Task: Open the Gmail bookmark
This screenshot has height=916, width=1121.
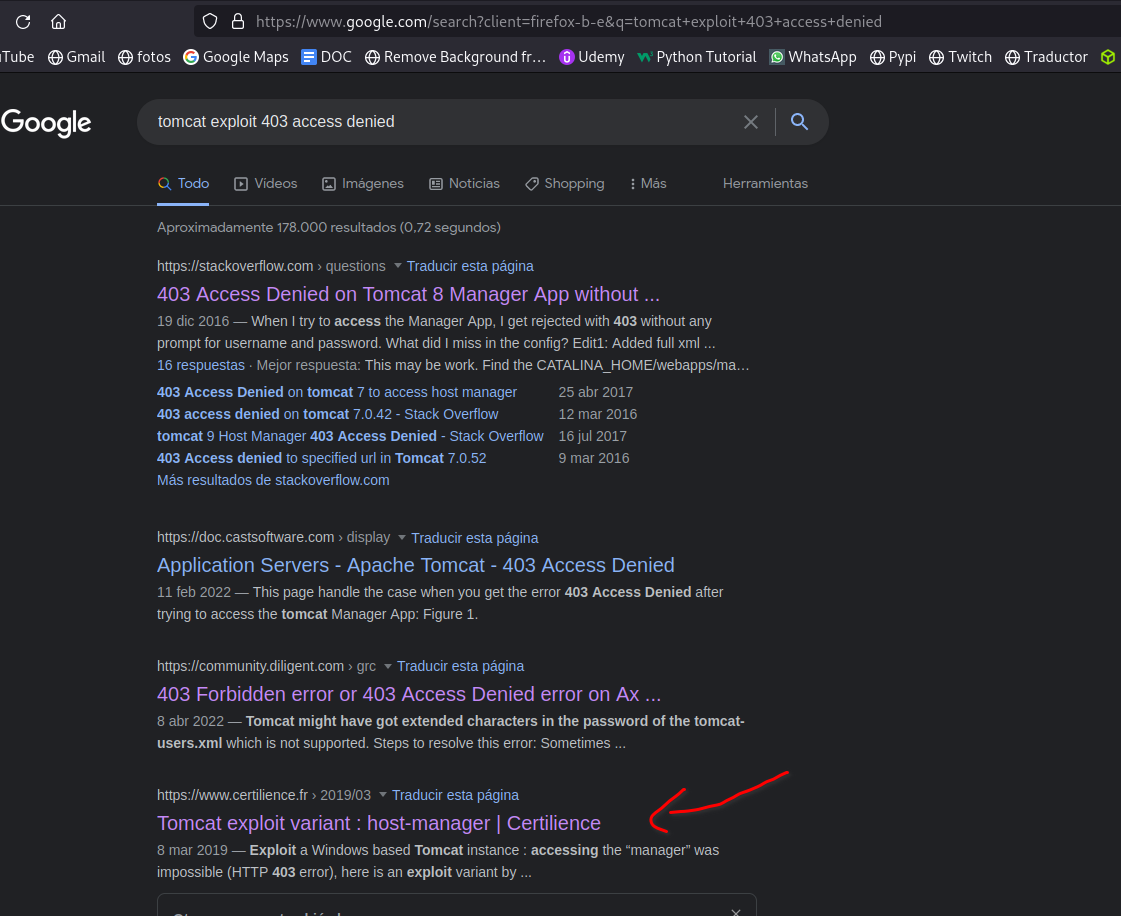Action: (76, 57)
